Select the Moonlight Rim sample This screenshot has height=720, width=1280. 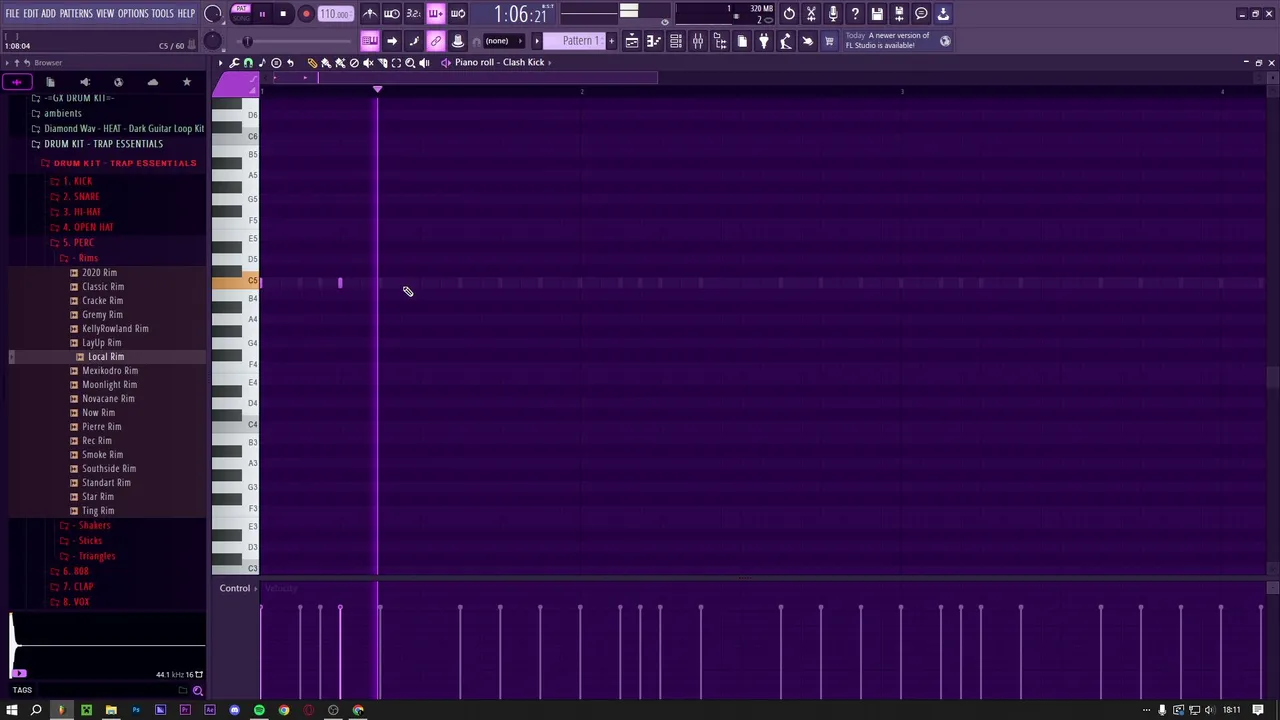click(x=103, y=384)
